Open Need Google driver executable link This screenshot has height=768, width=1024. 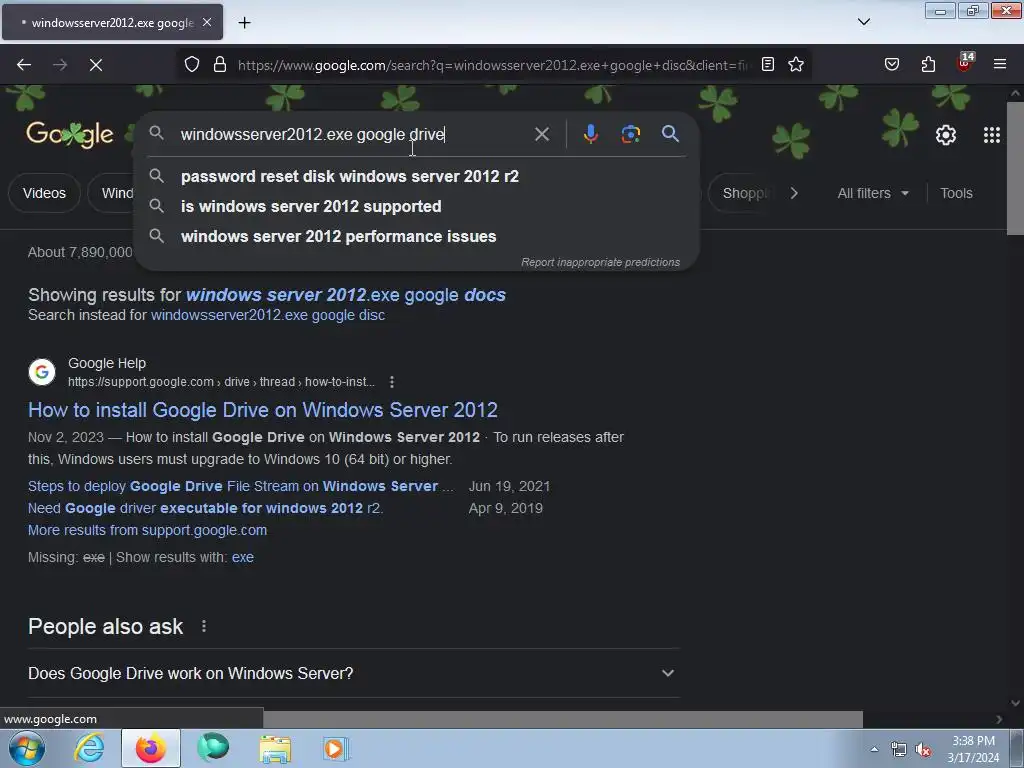(205, 508)
